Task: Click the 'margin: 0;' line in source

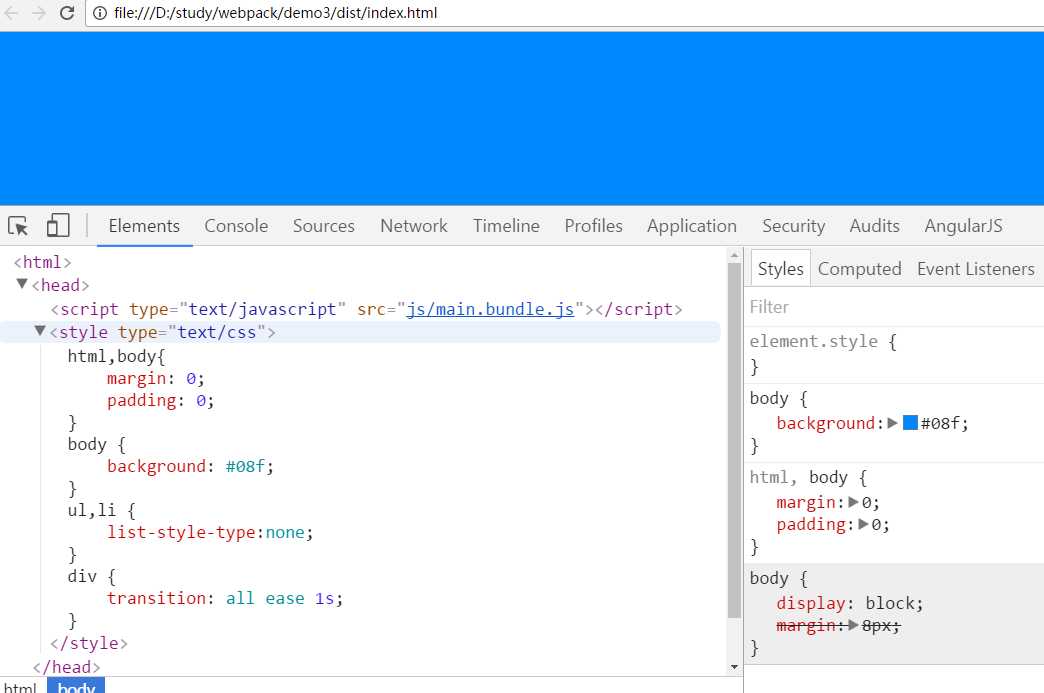Action: click(156, 379)
